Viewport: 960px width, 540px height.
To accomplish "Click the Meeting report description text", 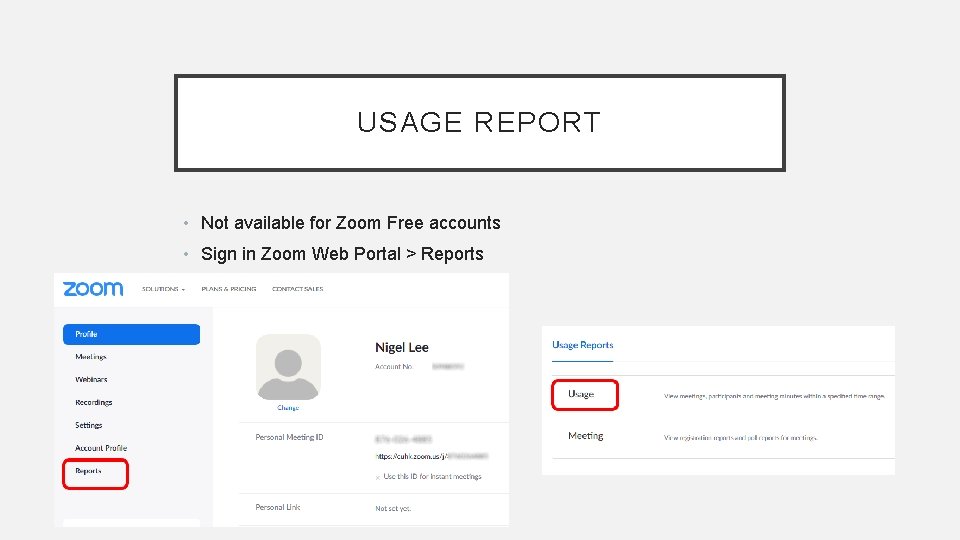I will tap(740, 438).
